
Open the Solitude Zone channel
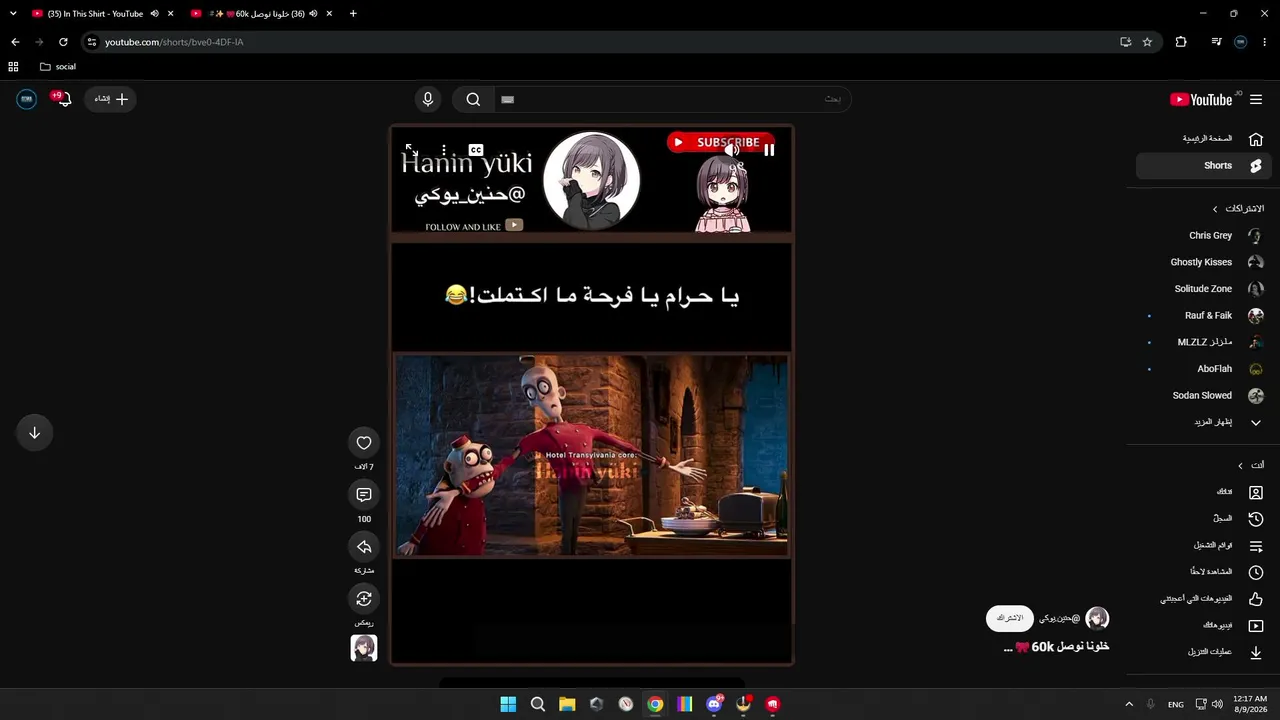click(x=1203, y=289)
